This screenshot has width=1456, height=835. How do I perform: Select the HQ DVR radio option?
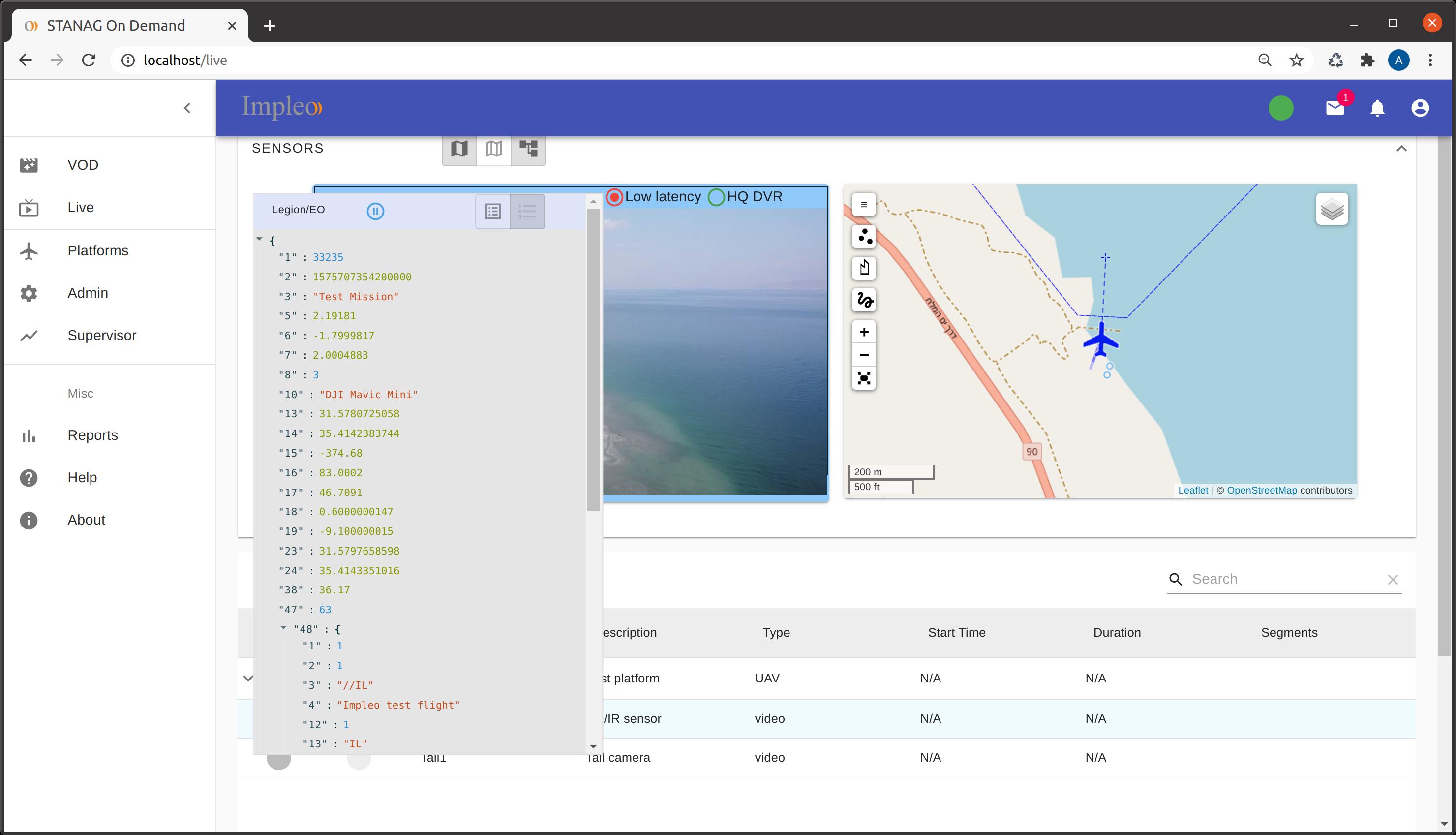point(716,197)
